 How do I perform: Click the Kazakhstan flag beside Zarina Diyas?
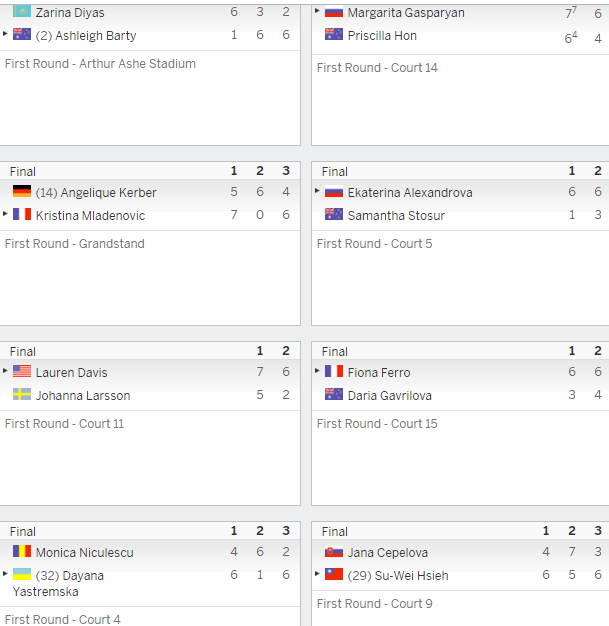coord(22,11)
